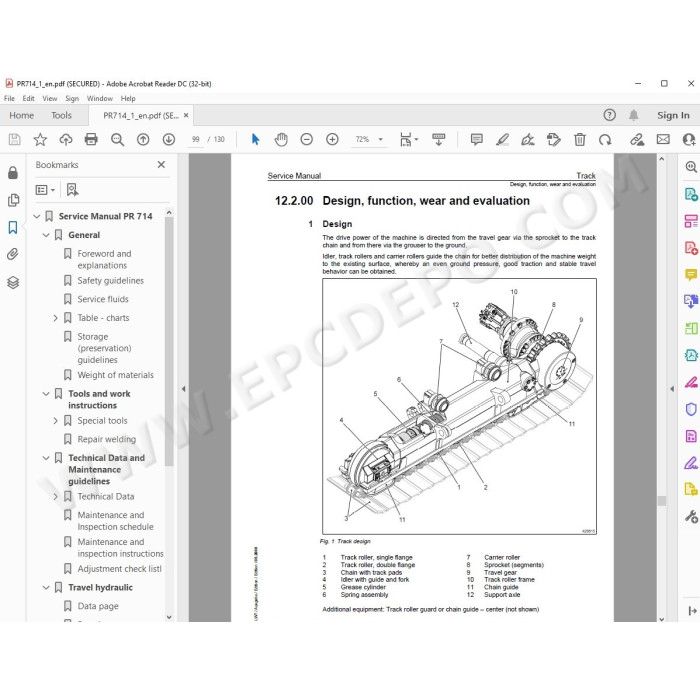Click the Fit page options icon

tap(408, 140)
